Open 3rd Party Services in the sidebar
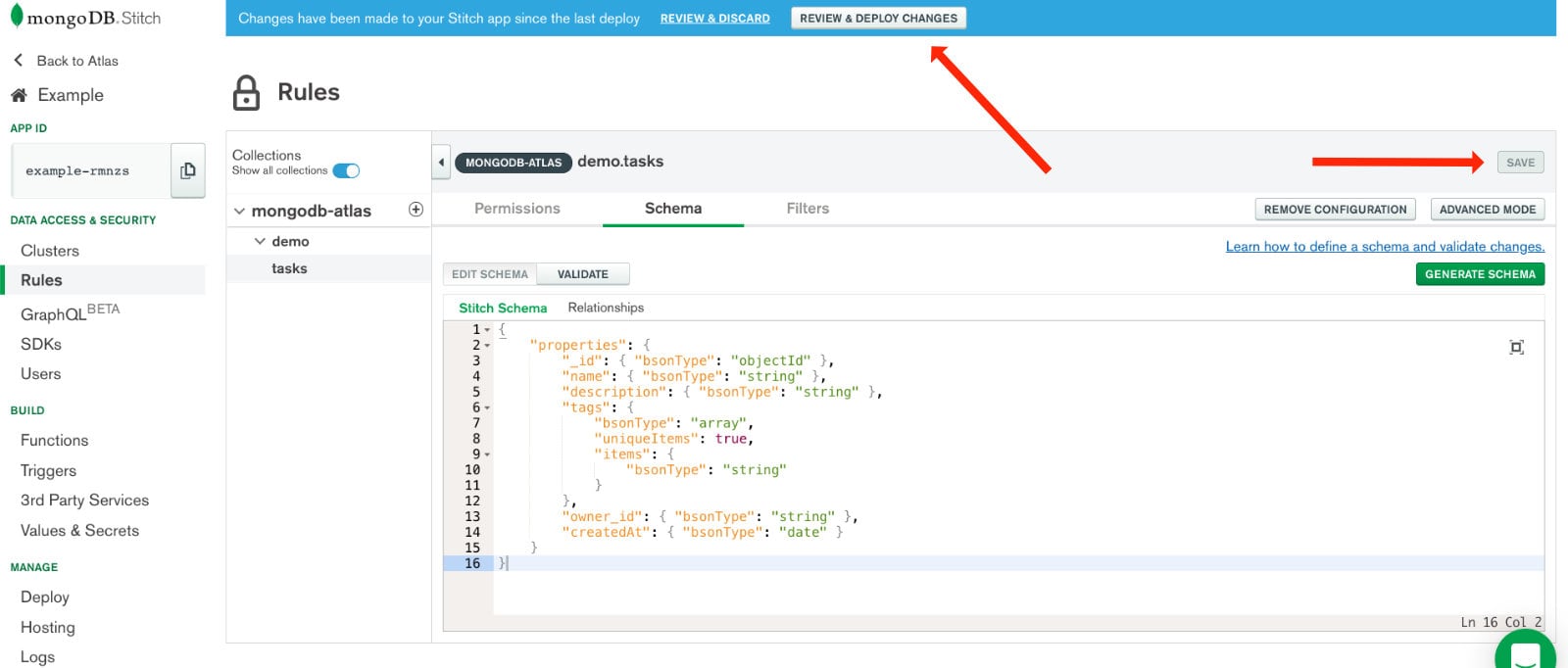This screenshot has height=668, width=1568. (84, 501)
